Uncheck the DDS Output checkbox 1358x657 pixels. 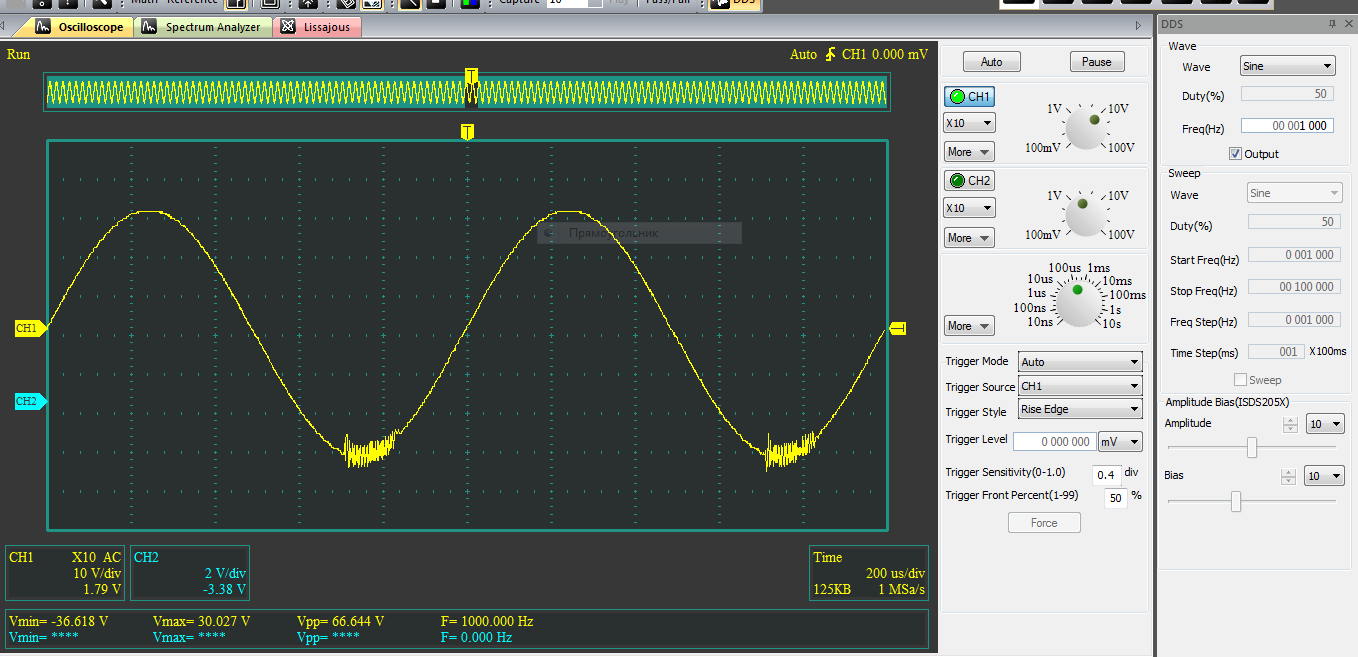point(1236,154)
